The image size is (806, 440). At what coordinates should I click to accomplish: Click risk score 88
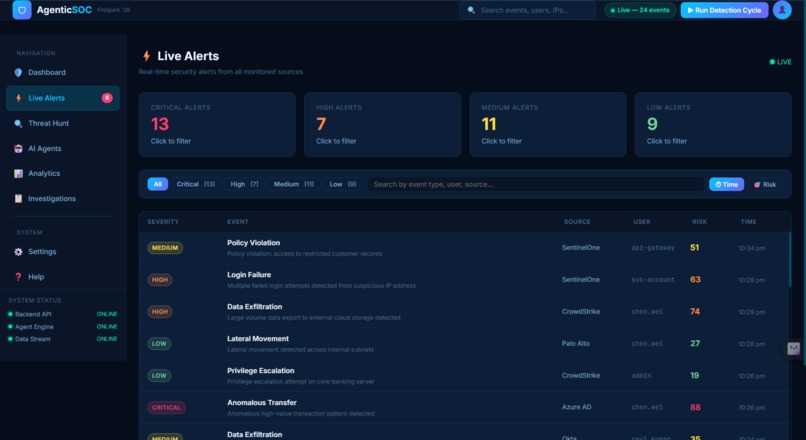pyautogui.click(x=695, y=407)
